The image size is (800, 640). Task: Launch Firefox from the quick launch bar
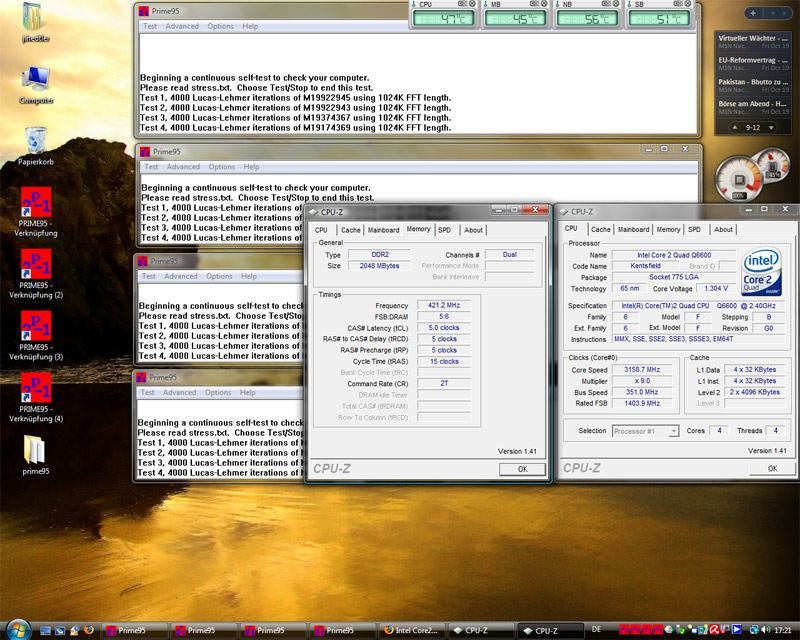click(x=89, y=630)
